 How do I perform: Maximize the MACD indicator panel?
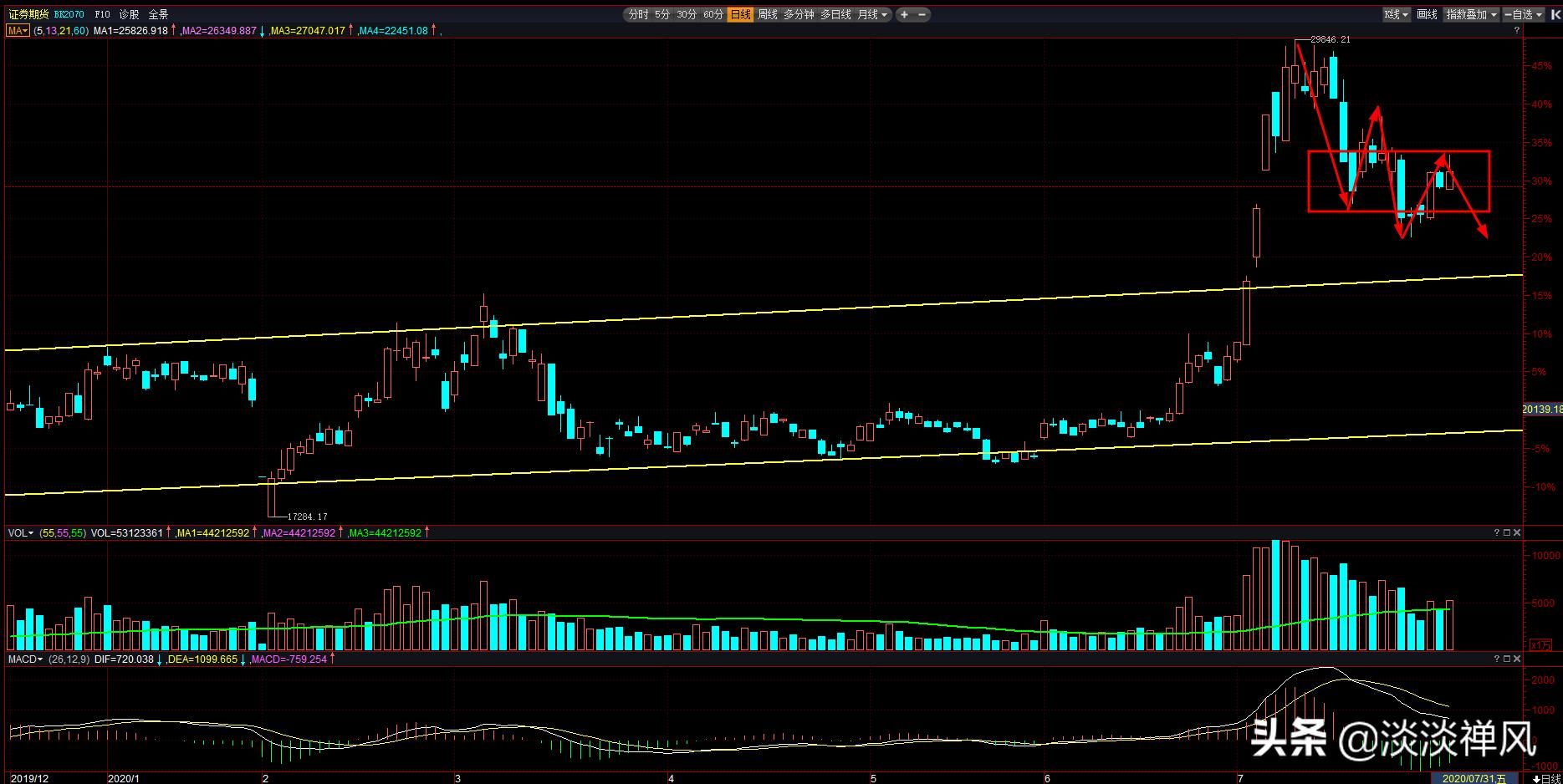coord(1507,659)
